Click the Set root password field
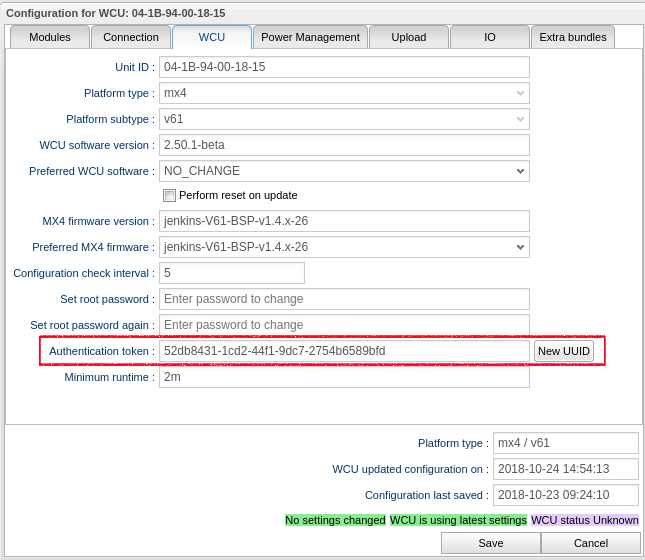 [x=344, y=299]
